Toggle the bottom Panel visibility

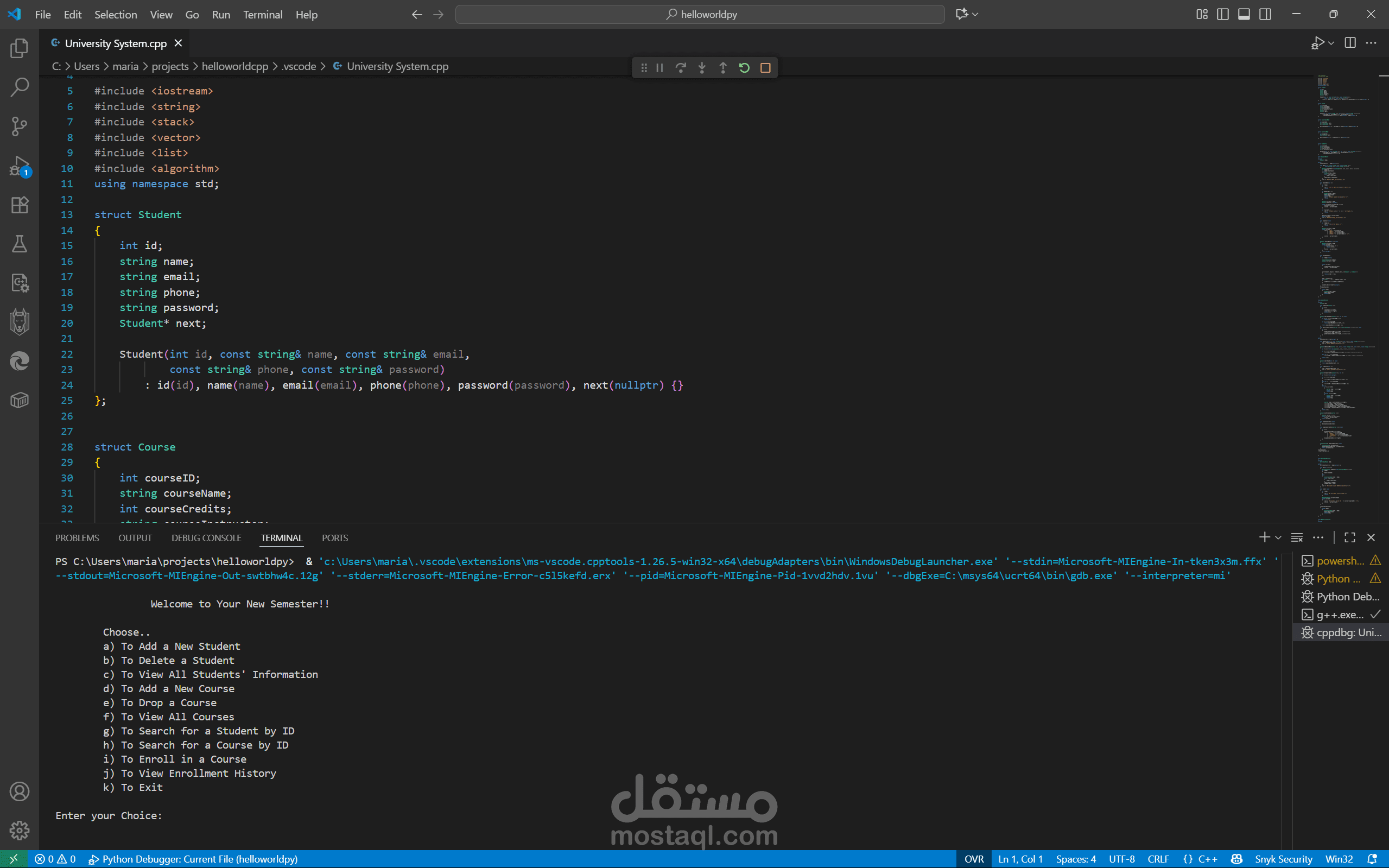click(x=1245, y=14)
